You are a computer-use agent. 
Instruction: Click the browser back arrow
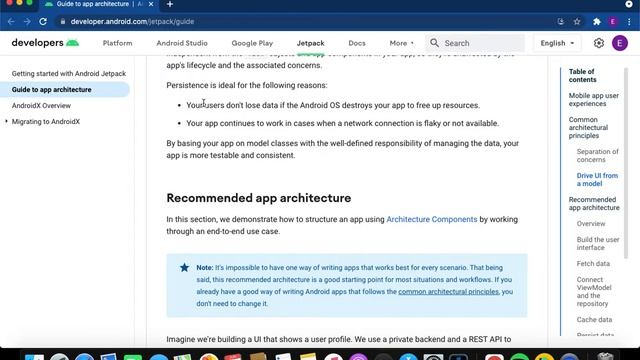point(11,22)
